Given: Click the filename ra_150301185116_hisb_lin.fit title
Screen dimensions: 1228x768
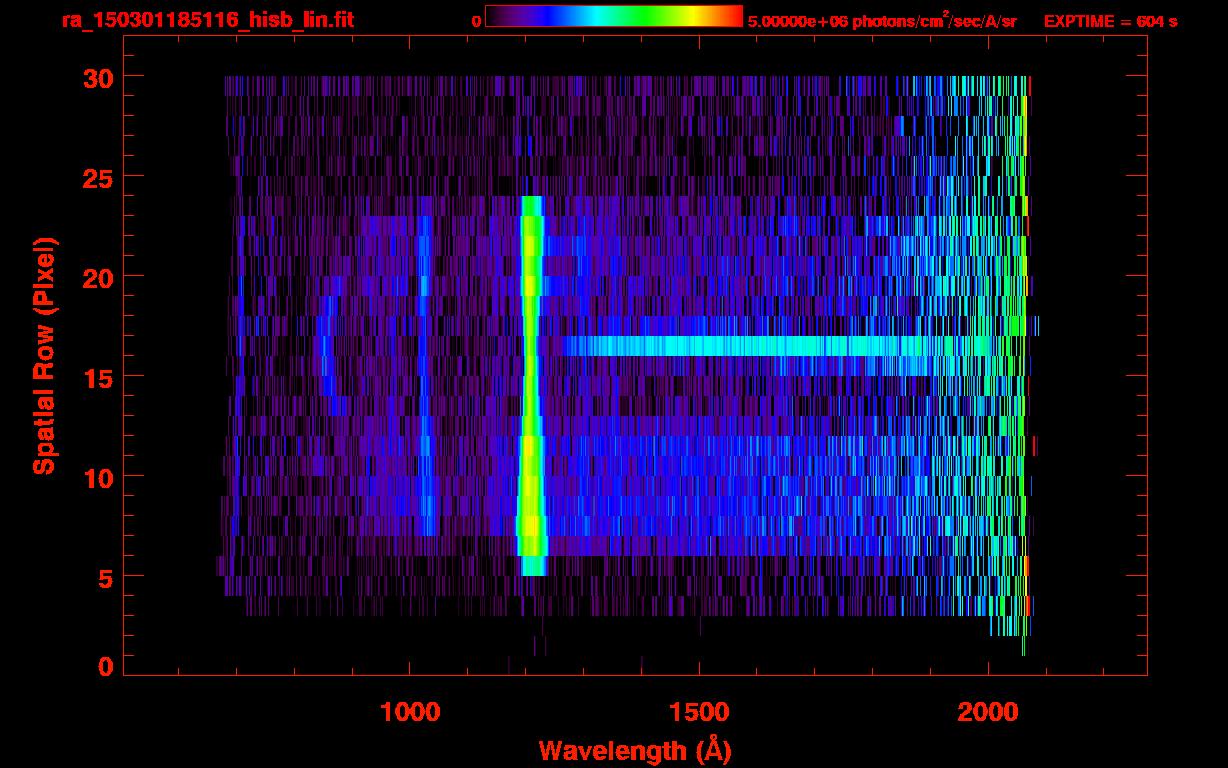Looking at the screenshot, I should (207, 19).
